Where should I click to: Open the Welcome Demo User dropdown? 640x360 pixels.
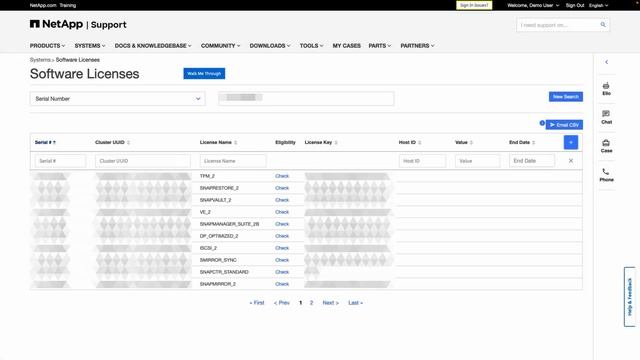point(533,5)
